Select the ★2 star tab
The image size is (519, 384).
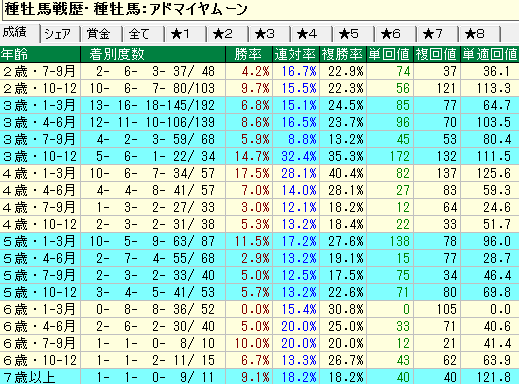click(228, 34)
